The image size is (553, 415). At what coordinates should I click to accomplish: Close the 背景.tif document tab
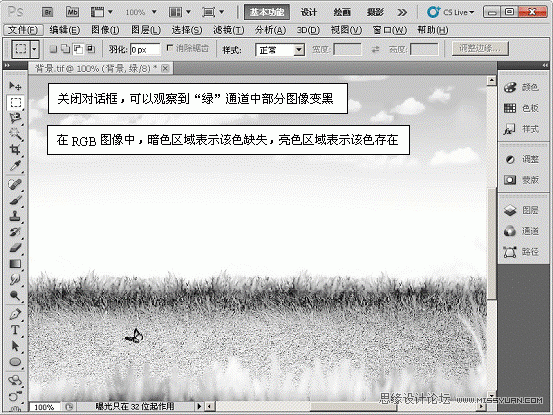point(165,68)
